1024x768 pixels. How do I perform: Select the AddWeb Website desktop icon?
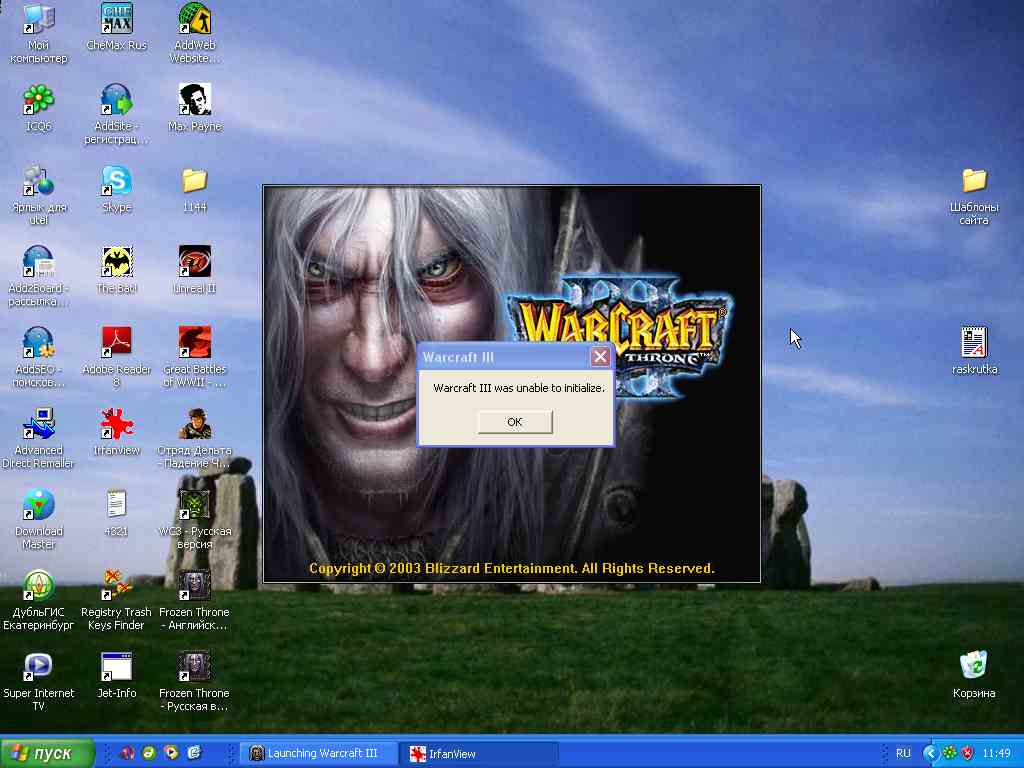195,33
